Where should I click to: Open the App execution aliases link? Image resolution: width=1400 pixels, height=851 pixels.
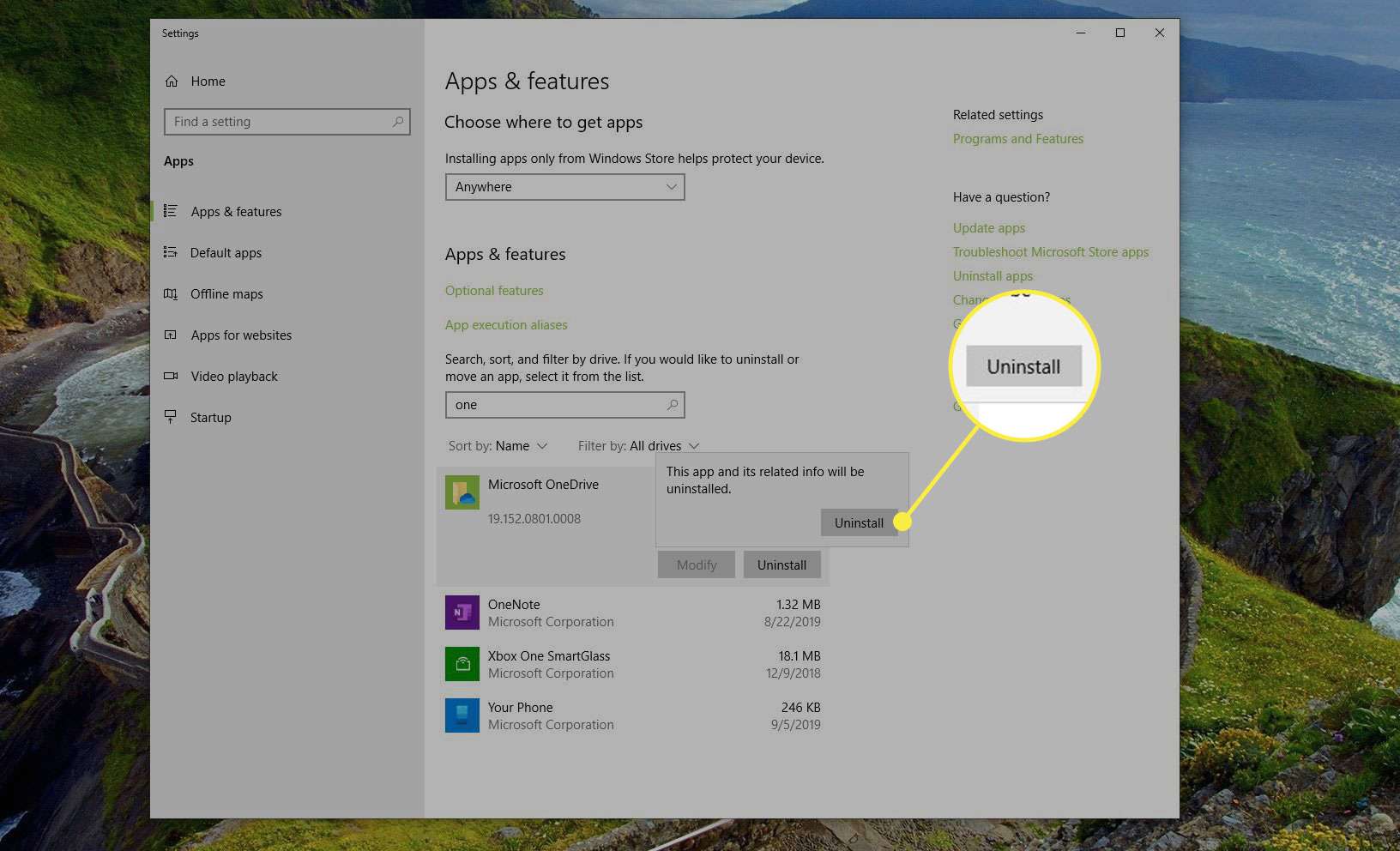pyautogui.click(x=506, y=325)
